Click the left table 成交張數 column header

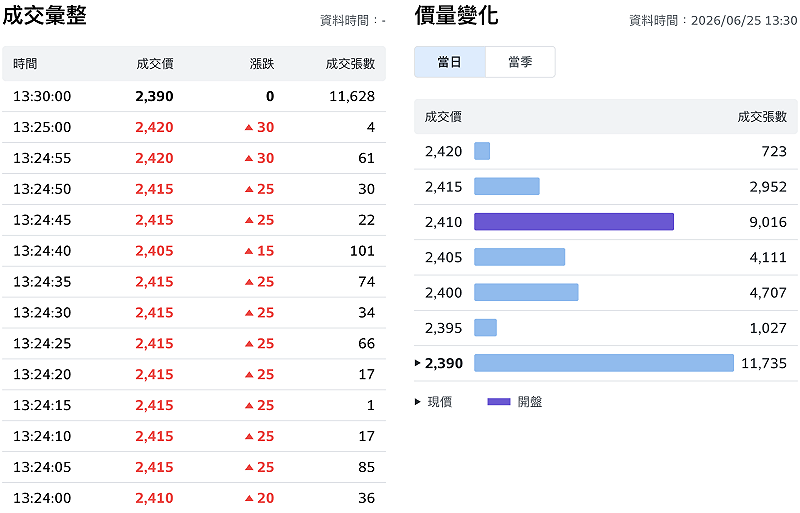point(350,64)
